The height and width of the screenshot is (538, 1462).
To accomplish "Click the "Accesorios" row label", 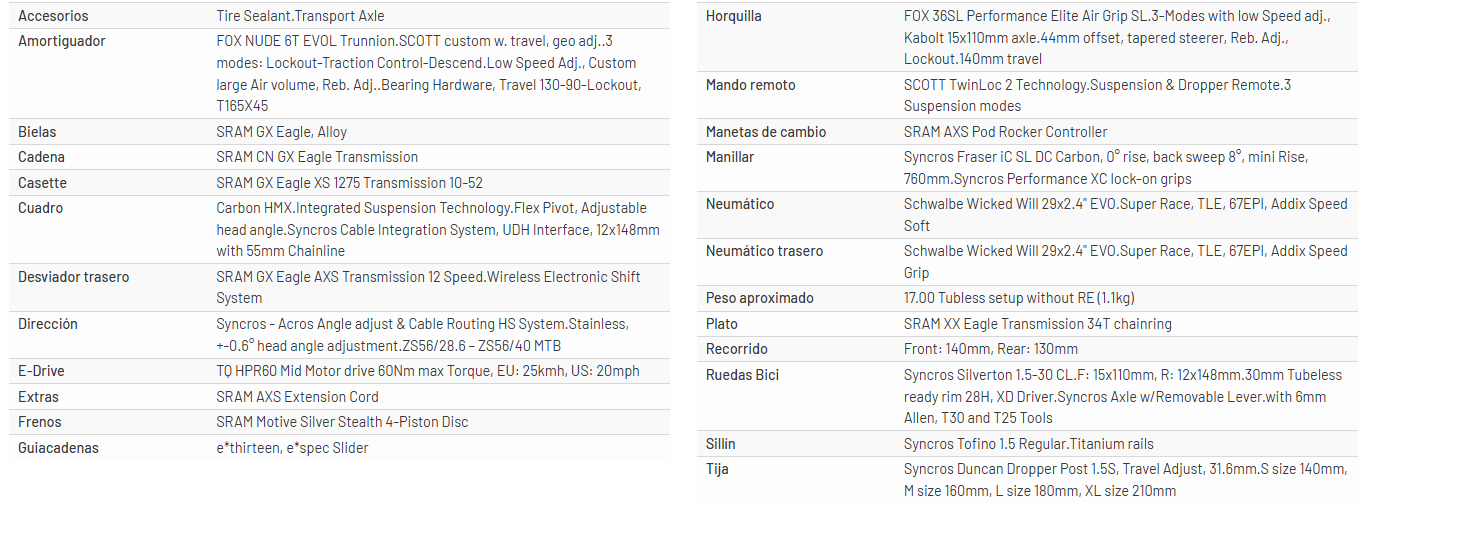I will pos(53,16).
